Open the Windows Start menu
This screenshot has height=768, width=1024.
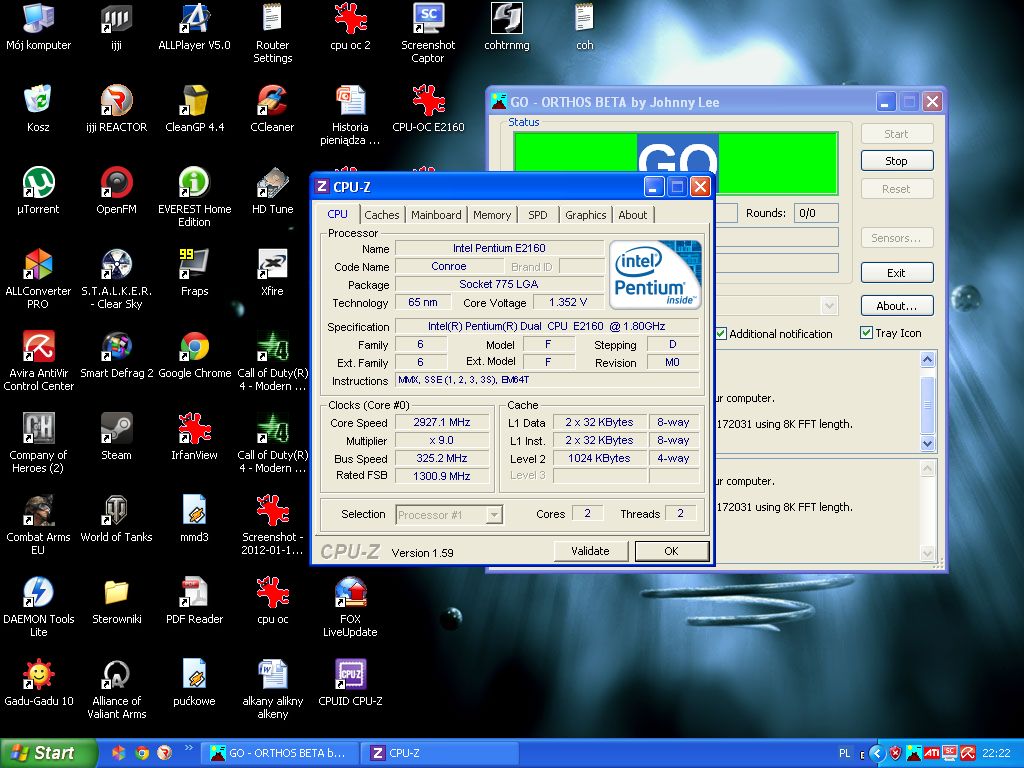pos(48,753)
